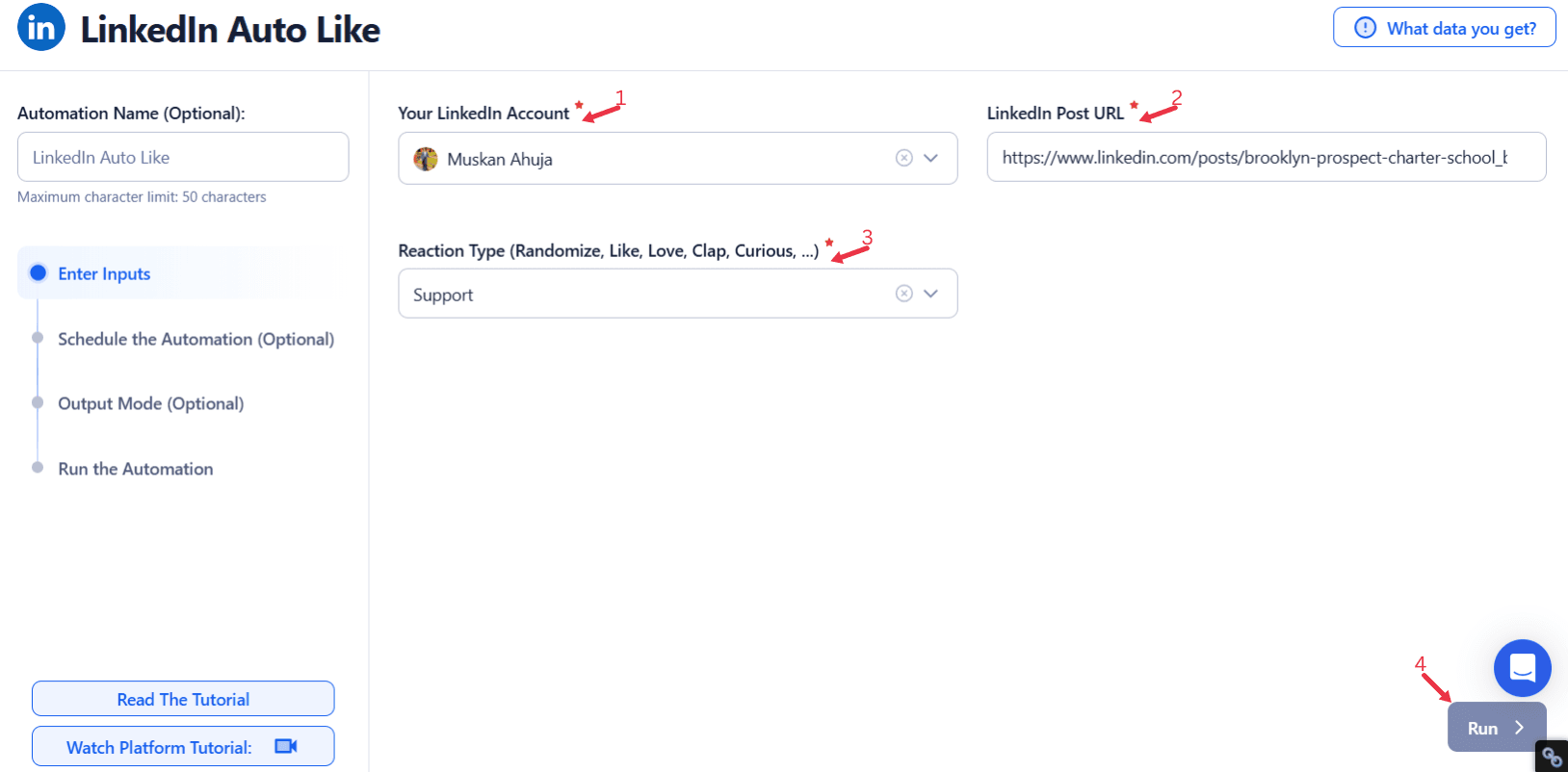The image size is (1568, 772).
Task: Click the video camera tutorial icon
Action: pos(286,746)
